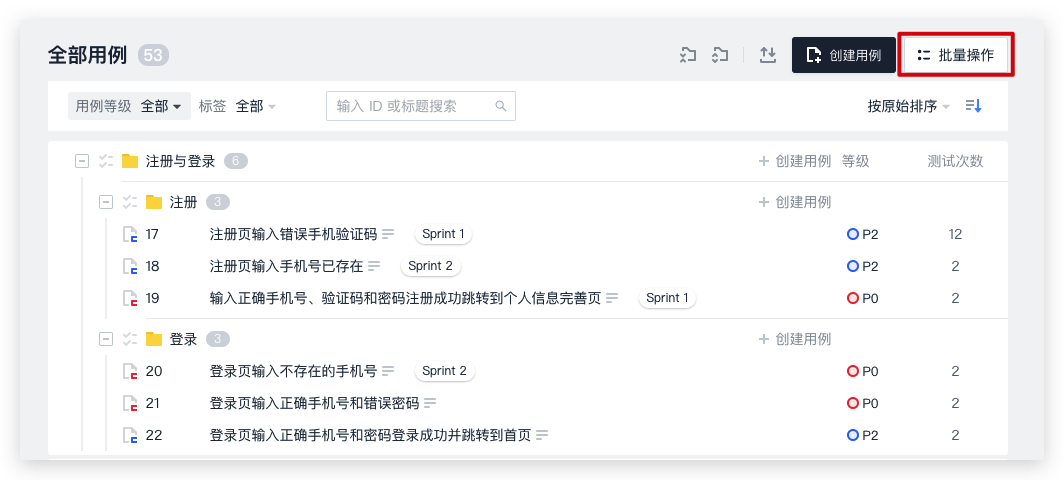This screenshot has width=1064, height=480.
Task: Toggle the checklist select icon for 注册 folder
Action: [x=129, y=202]
